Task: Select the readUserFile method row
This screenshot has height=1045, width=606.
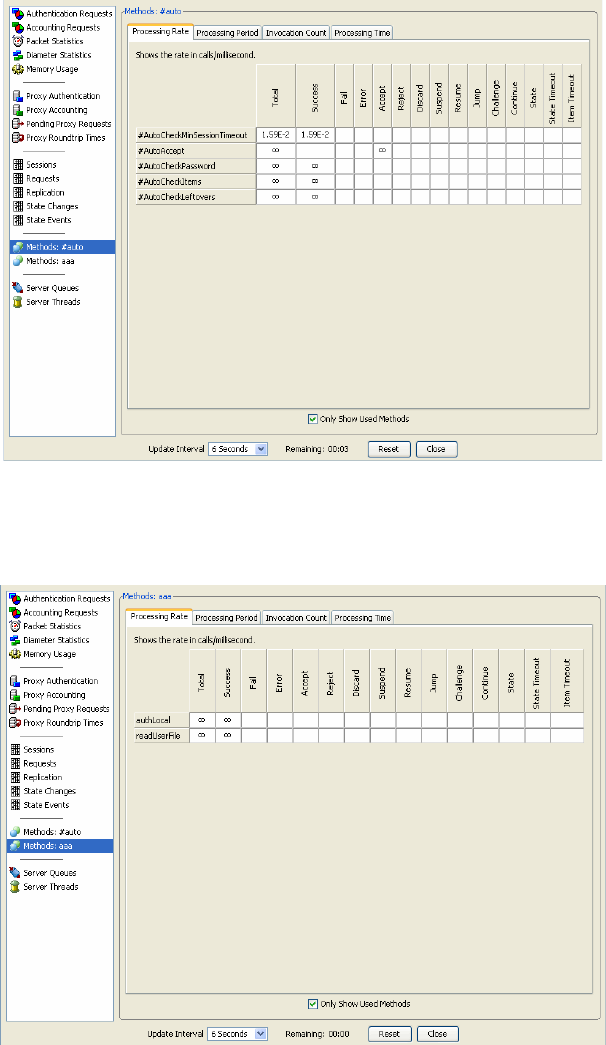Action: pyautogui.click(x=159, y=735)
